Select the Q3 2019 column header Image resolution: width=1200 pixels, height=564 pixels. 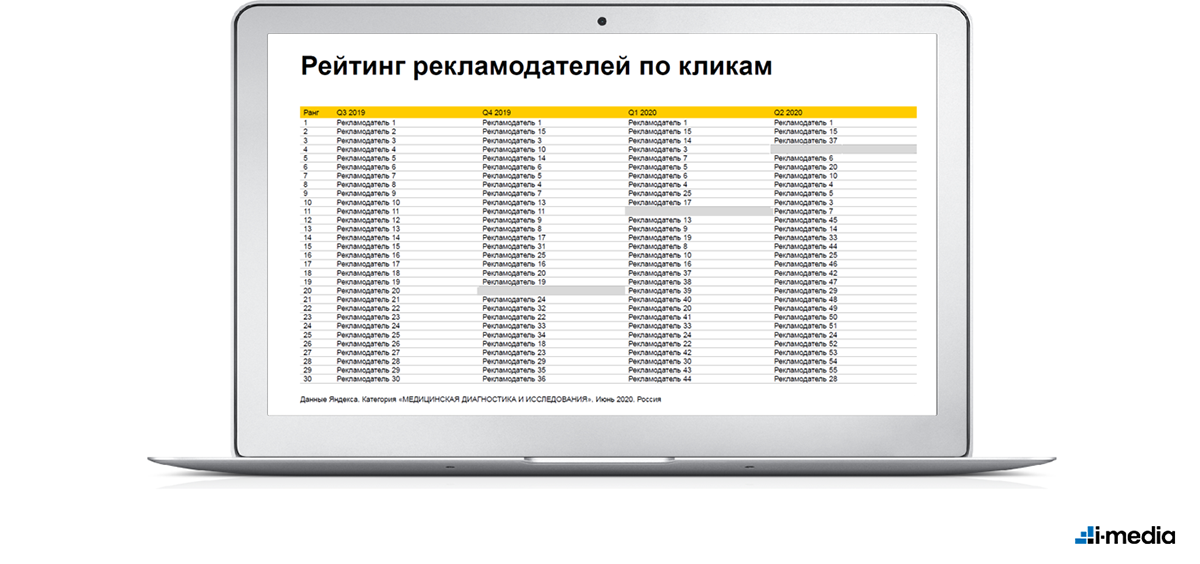353,113
